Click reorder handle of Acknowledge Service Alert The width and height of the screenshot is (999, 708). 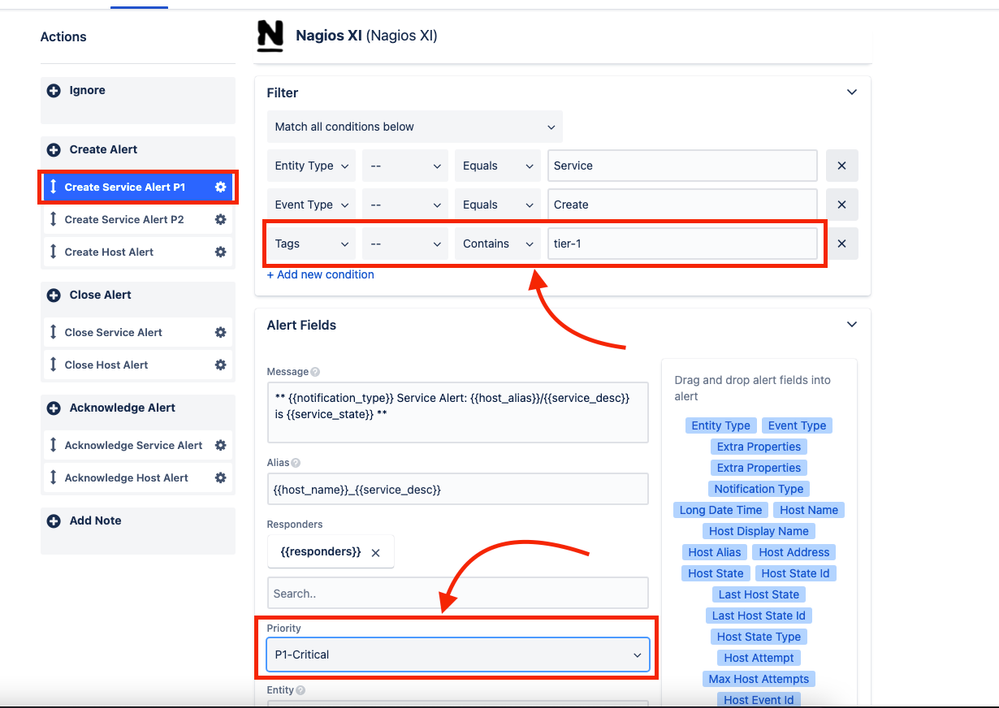point(53,444)
